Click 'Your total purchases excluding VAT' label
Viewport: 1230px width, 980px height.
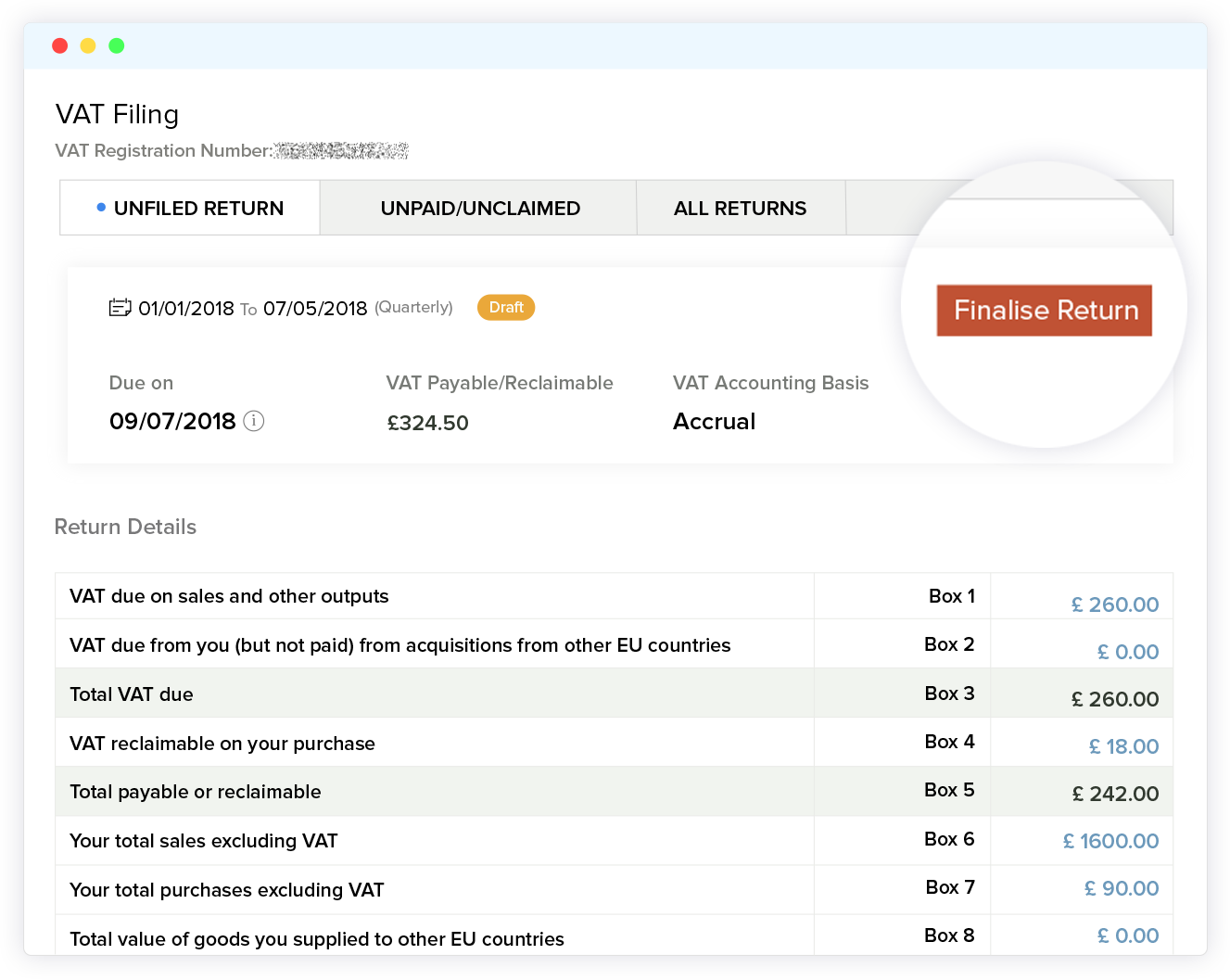click(227, 890)
